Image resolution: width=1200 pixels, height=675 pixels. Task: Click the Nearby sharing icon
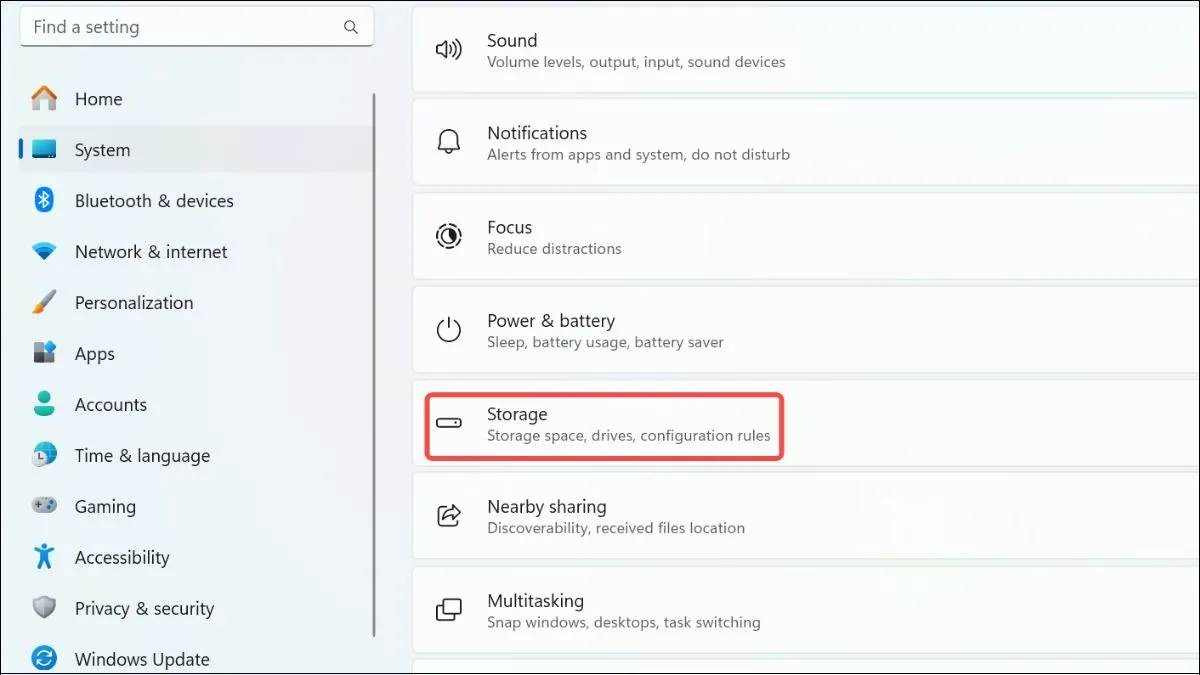449,515
